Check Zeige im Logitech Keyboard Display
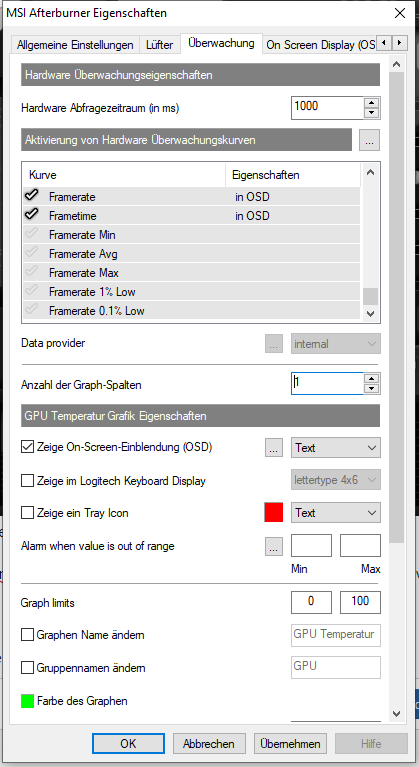This screenshot has height=767, width=419. 27,481
